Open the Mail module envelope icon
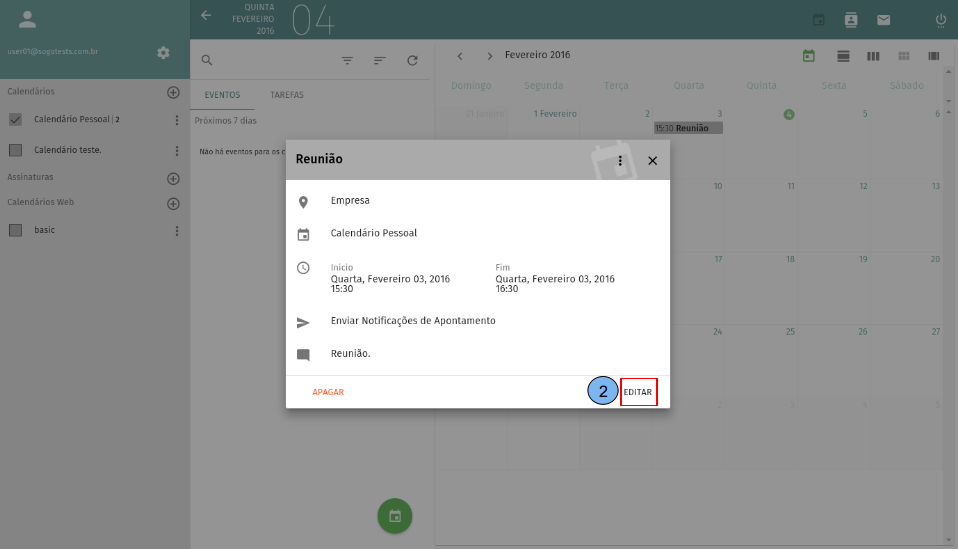The height and width of the screenshot is (549, 958). [x=884, y=20]
